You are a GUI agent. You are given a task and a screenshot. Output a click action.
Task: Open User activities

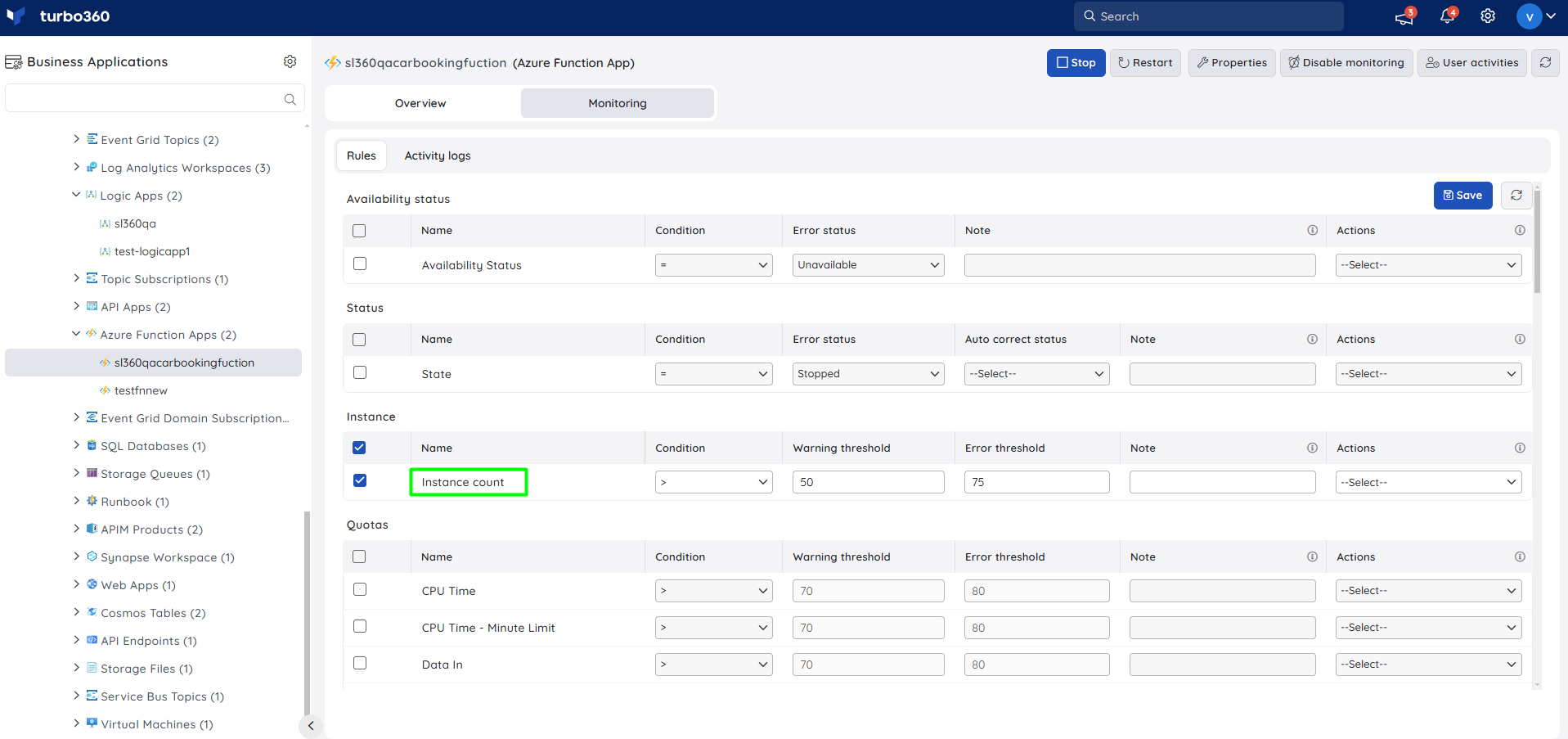(1472, 63)
